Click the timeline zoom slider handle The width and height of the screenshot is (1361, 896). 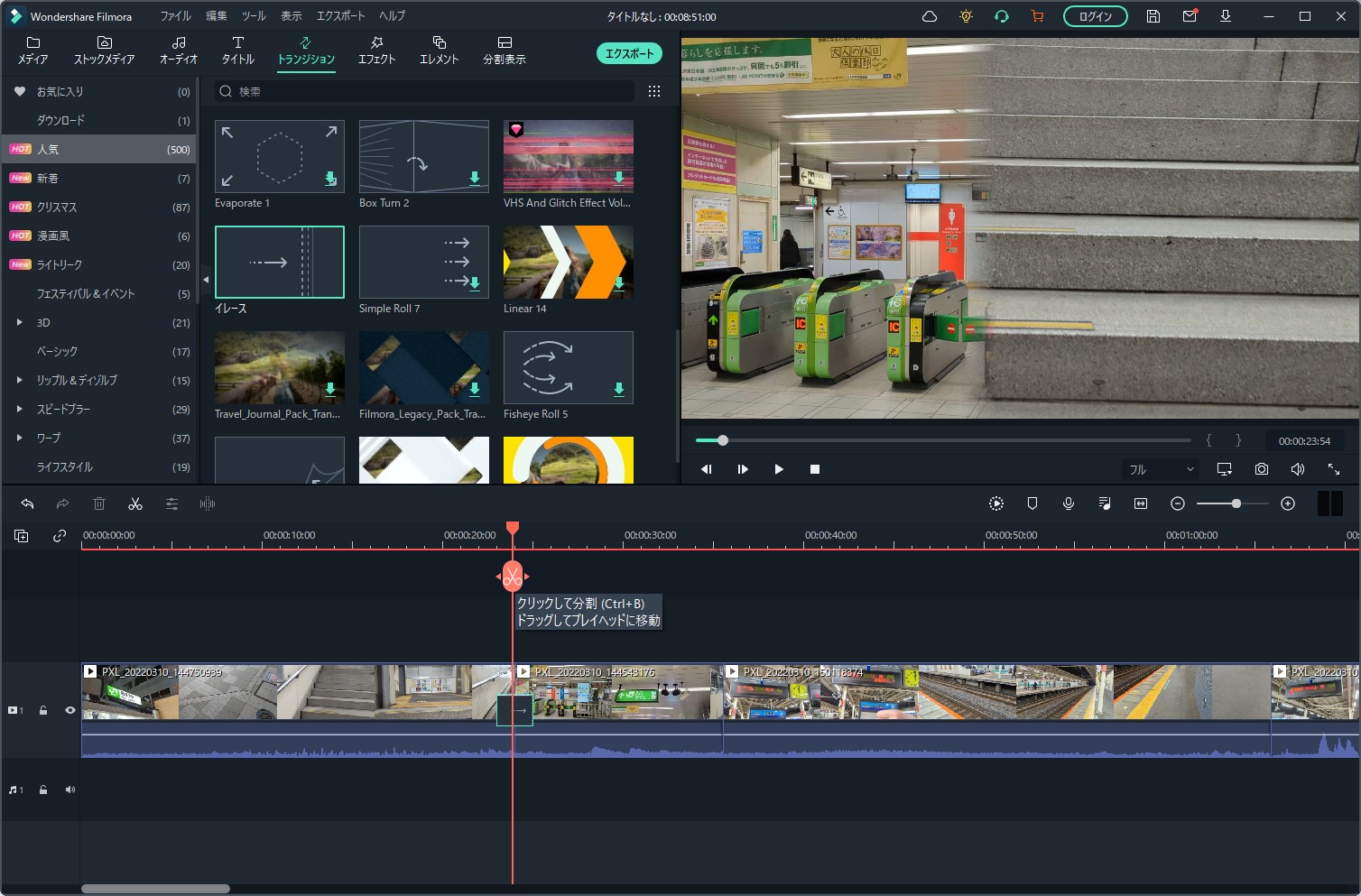[1236, 503]
